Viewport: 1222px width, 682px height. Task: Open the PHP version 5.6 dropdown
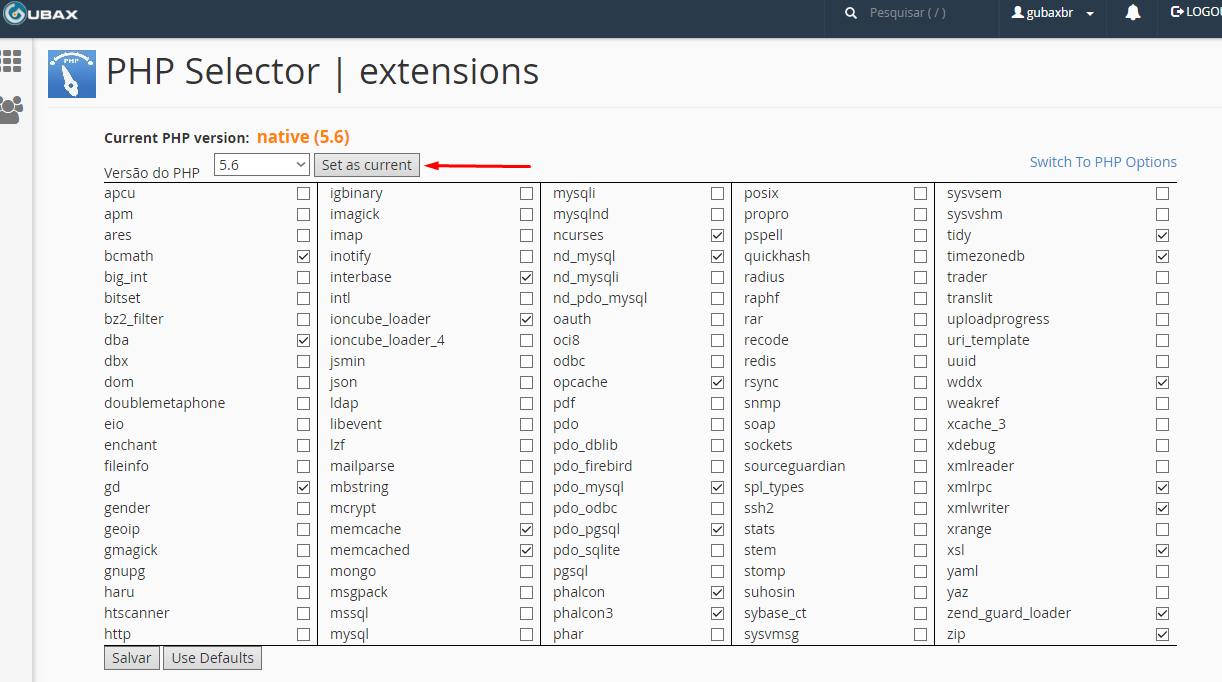point(262,165)
